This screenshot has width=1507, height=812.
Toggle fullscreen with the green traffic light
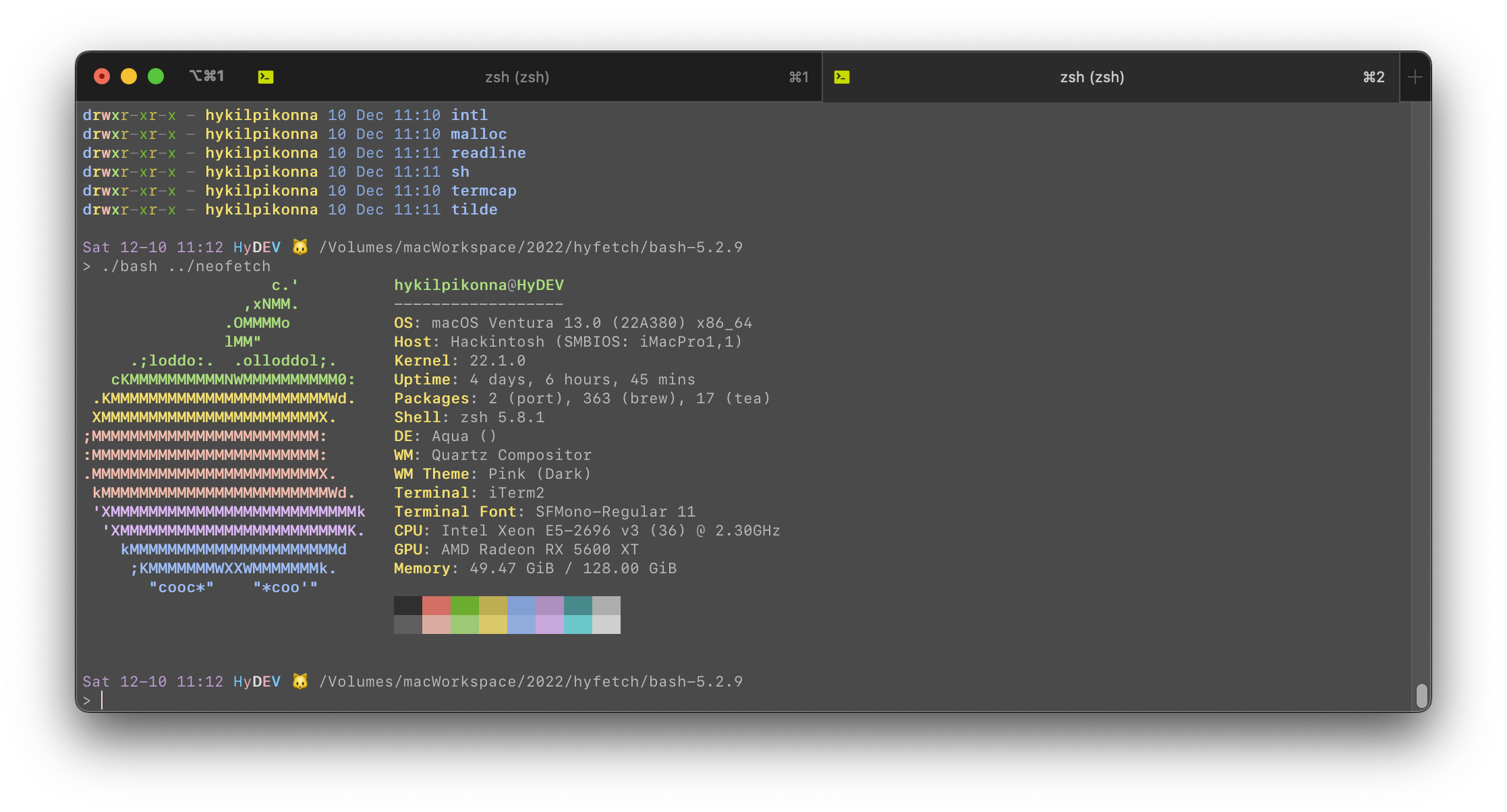click(156, 76)
